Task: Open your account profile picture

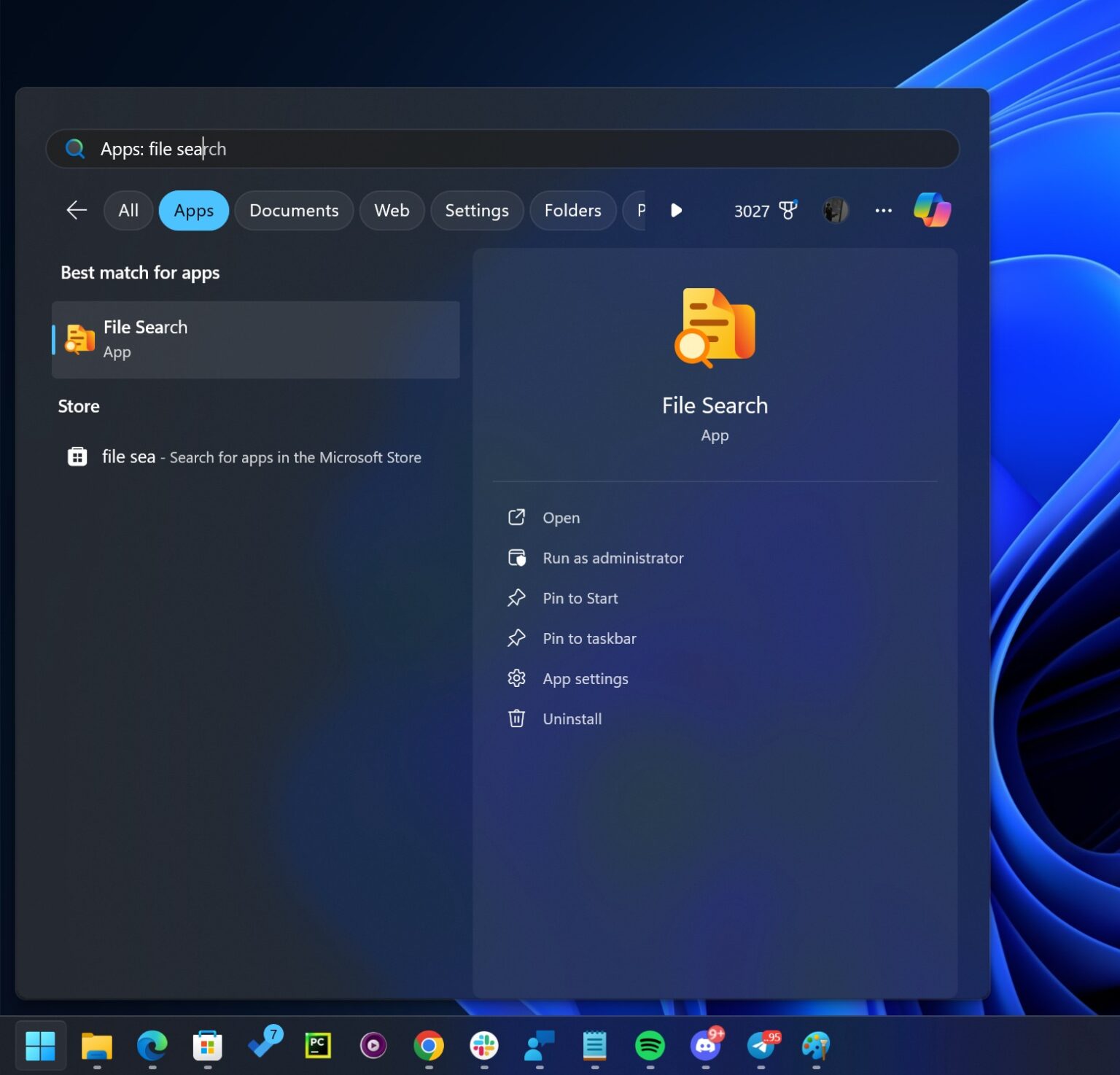Action: pyautogui.click(x=833, y=211)
